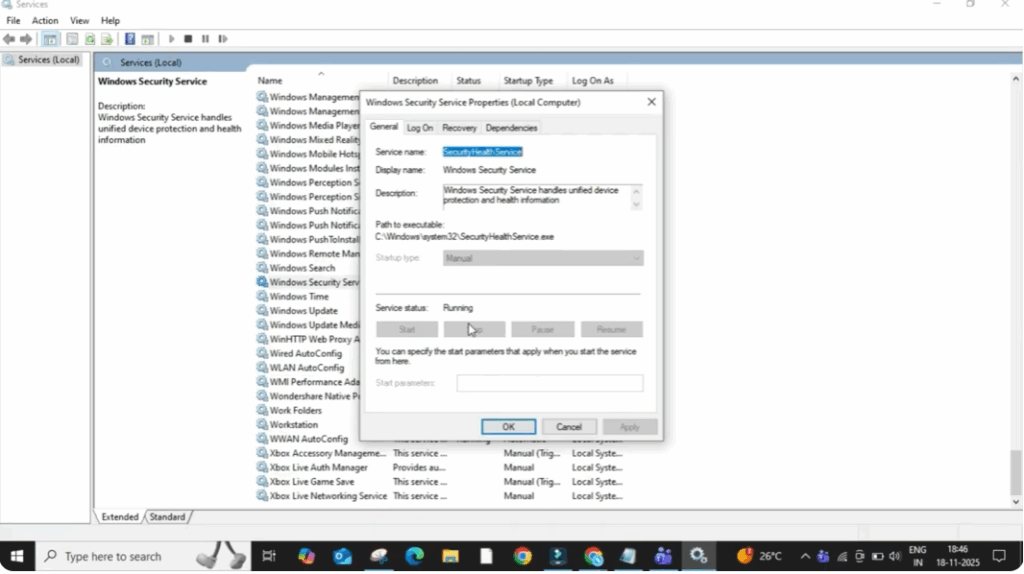Image resolution: width=1024 pixels, height=574 pixels.
Task: Click the Windows Start button
Action: 17,556
